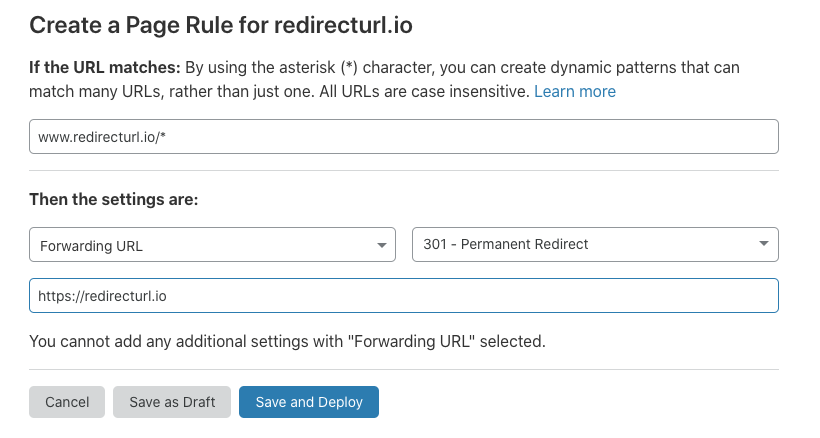Click the note about no additional settings
The image size is (820, 438).
[287, 341]
